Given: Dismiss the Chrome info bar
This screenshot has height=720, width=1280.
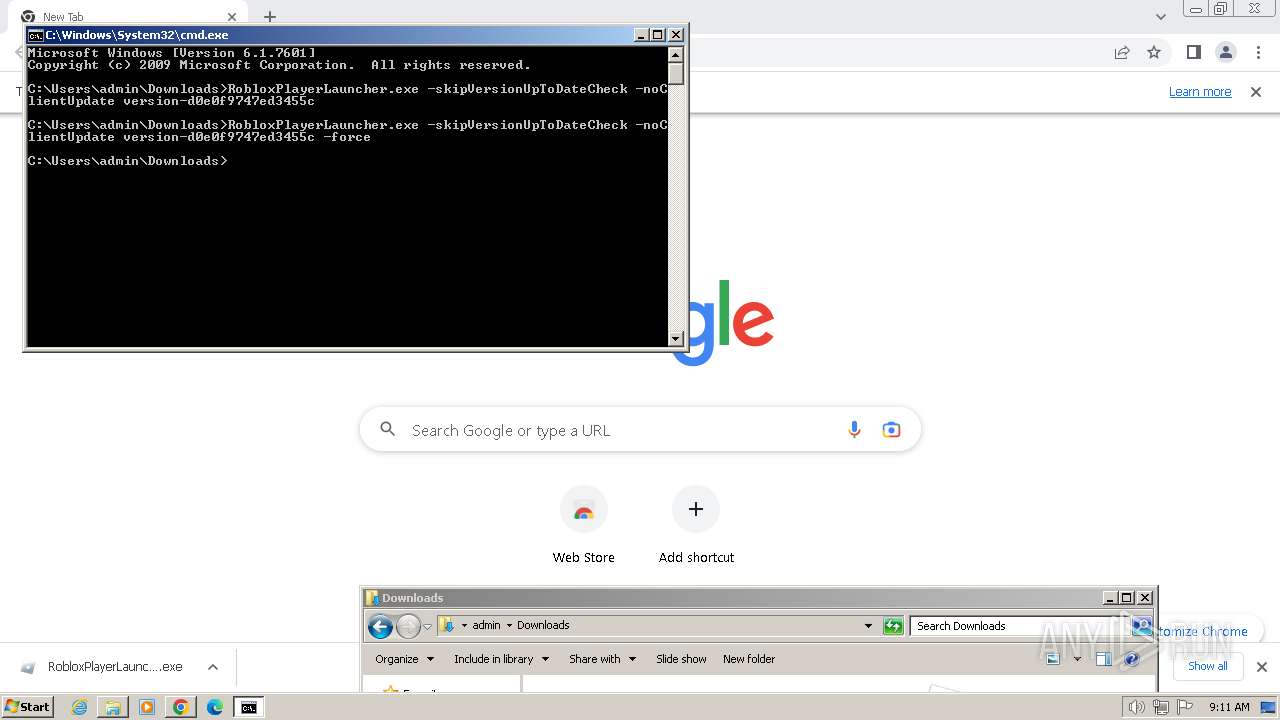Looking at the screenshot, I should 1256,92.
